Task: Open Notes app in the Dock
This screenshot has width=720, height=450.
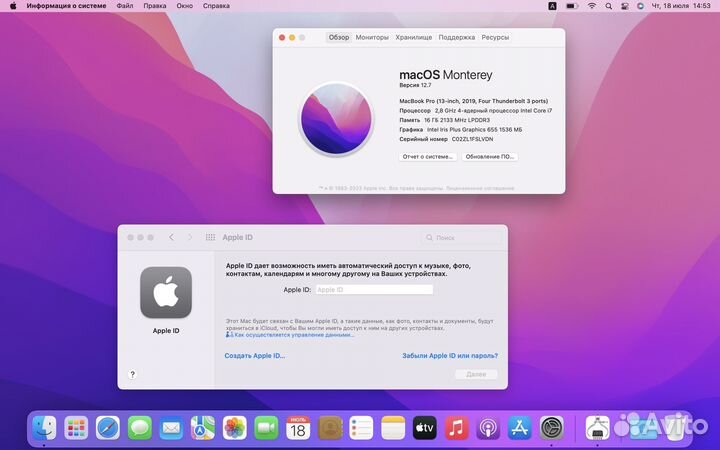Action: tap(393, 428)
